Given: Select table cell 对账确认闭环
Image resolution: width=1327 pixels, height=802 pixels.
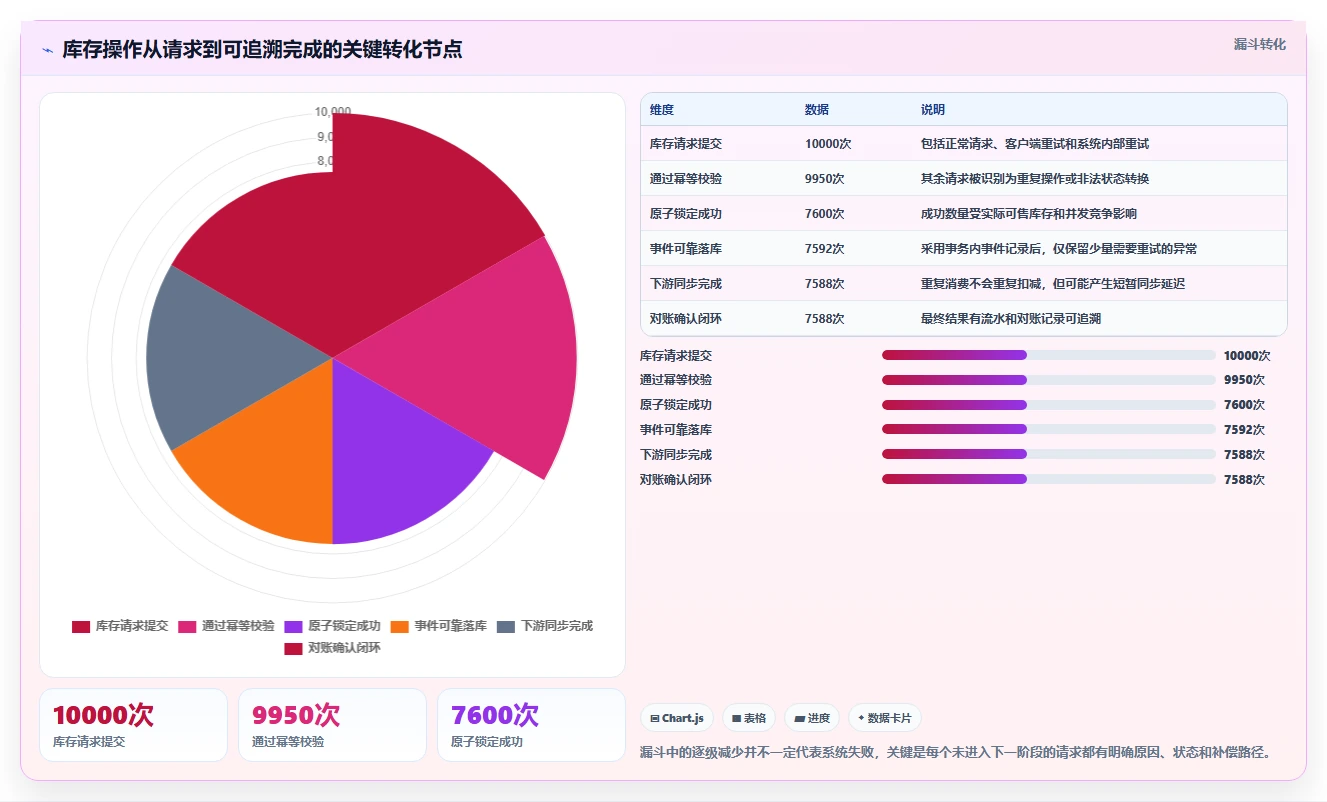Looking at the screenshot, I should click(x=686, y=319).
